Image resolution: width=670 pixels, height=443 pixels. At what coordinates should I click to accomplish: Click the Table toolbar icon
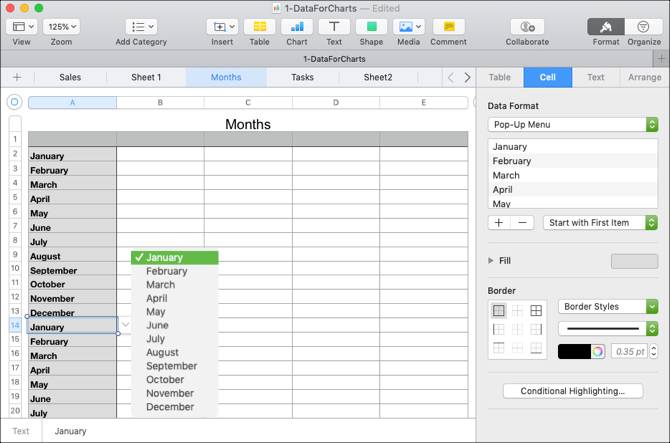[259, 26]
